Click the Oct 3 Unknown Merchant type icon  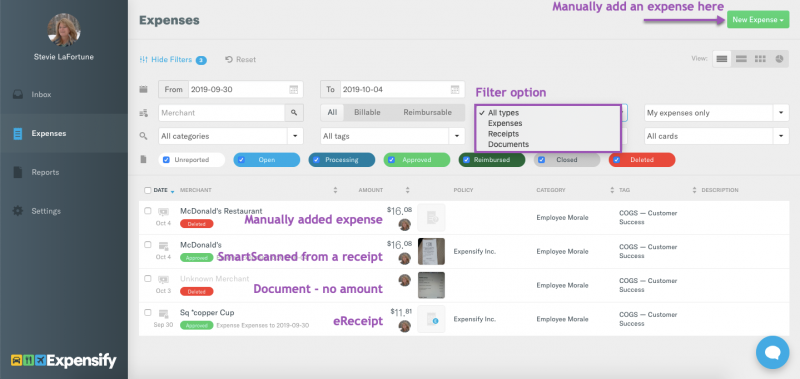[163, 280]
